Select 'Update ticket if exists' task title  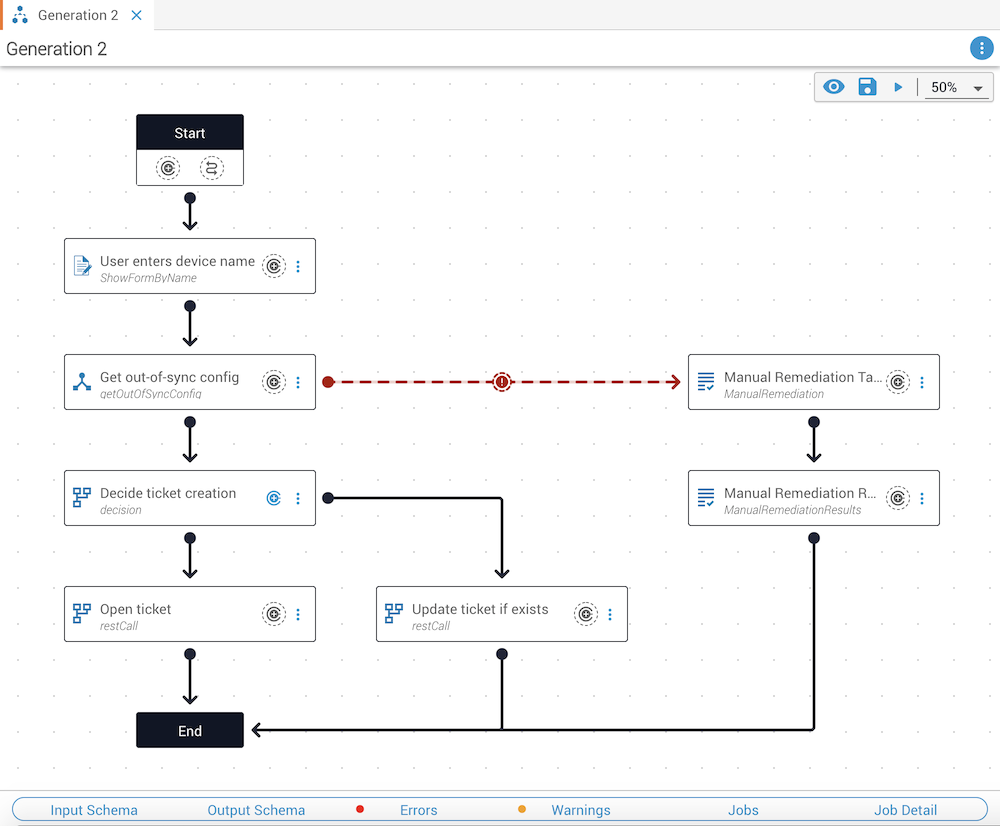(x=480, y=609)
